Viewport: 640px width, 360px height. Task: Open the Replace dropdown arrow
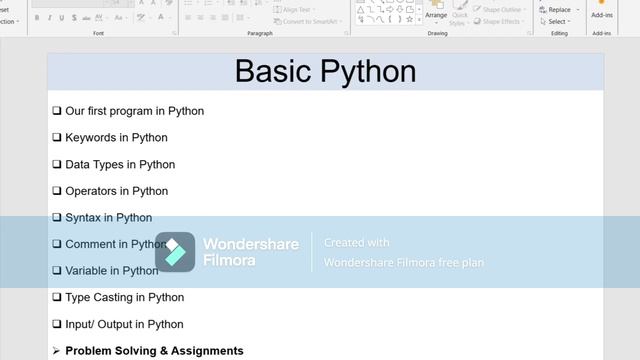[578, 9]
